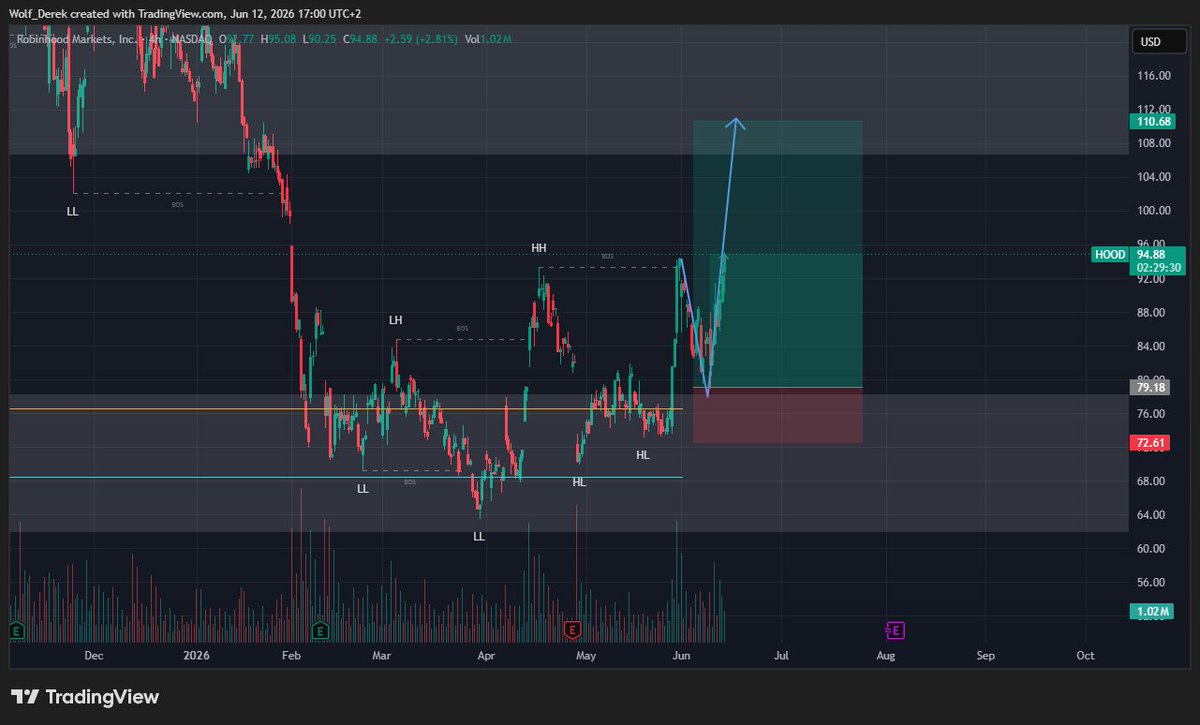
Task: Click the 108.00 price axis label
Action: [x=1154, y=143]
